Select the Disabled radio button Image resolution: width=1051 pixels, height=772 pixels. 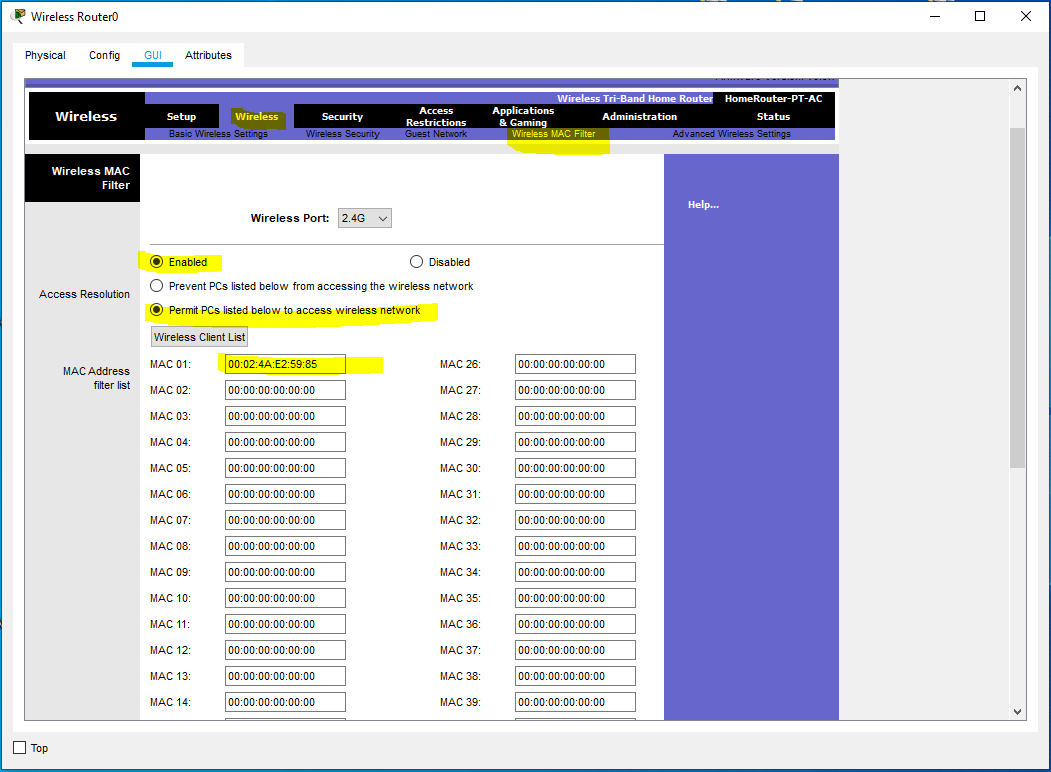415,261
